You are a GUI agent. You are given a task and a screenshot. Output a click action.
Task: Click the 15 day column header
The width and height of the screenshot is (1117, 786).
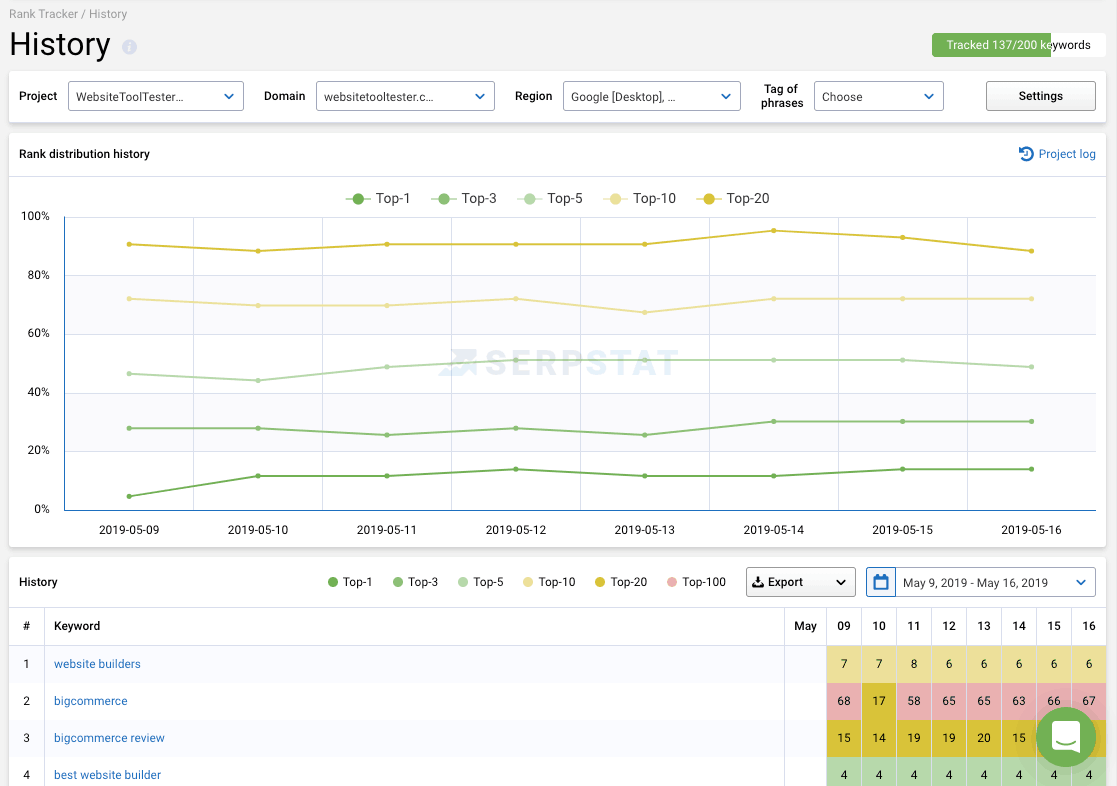tap(1054, 626)
